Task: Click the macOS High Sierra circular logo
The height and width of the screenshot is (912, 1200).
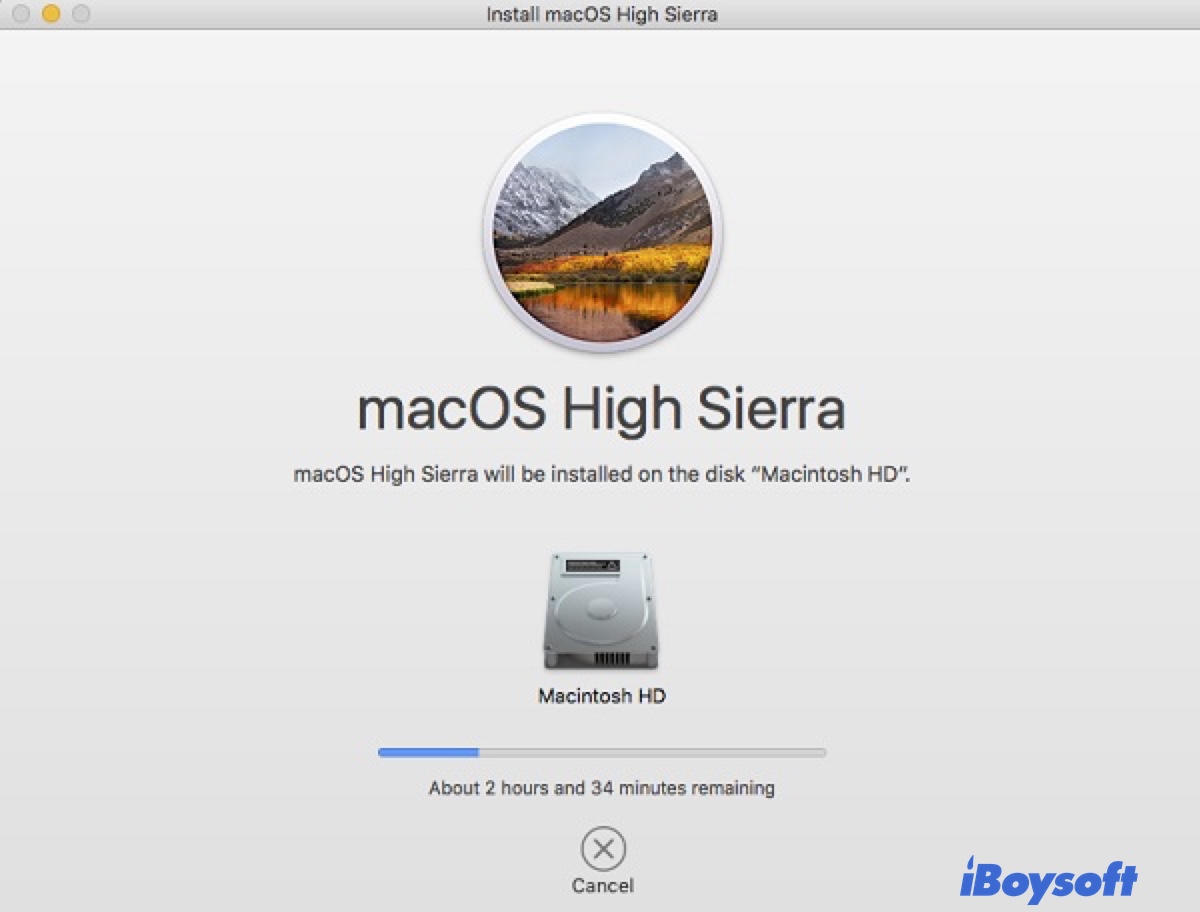Action: coord(602,232)
